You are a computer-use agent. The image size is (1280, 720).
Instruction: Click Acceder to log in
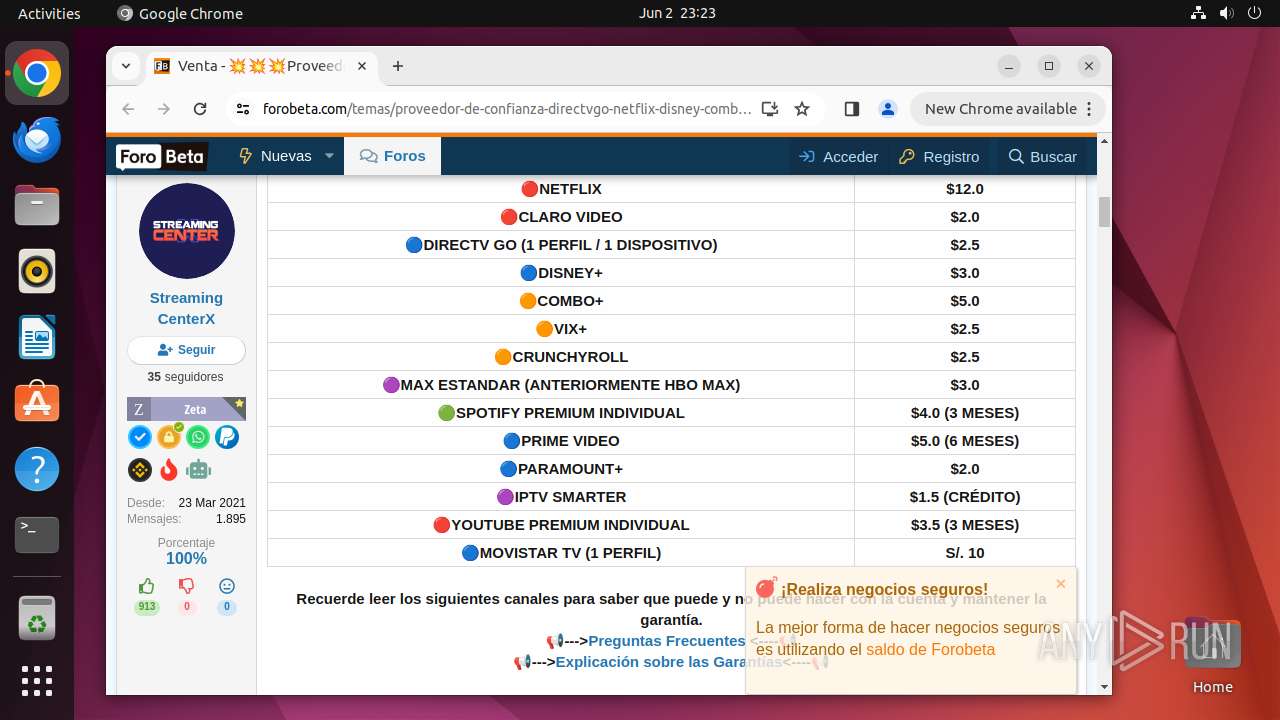click(x=839, y=156)
